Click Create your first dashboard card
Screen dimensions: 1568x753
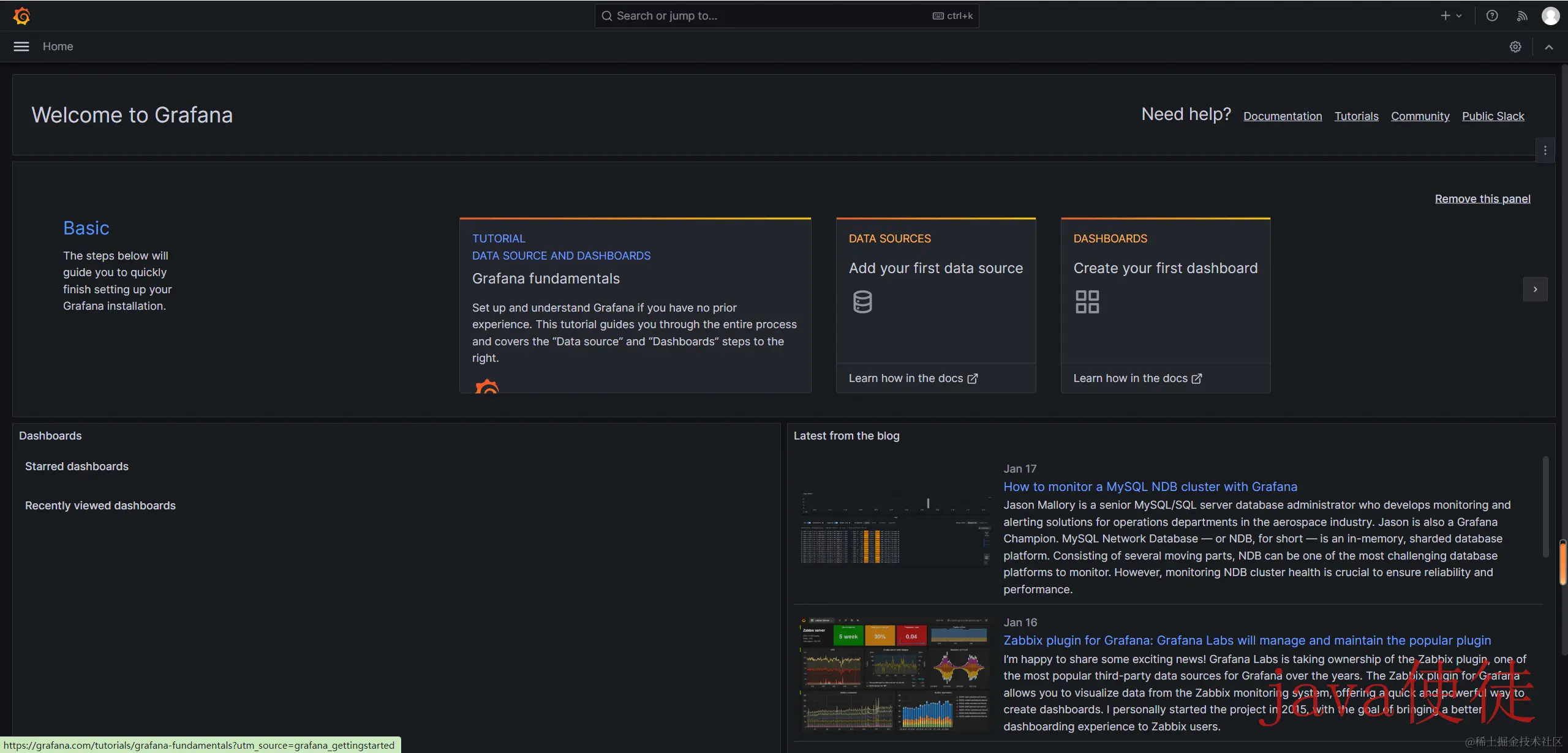(x=1166, y=290)
